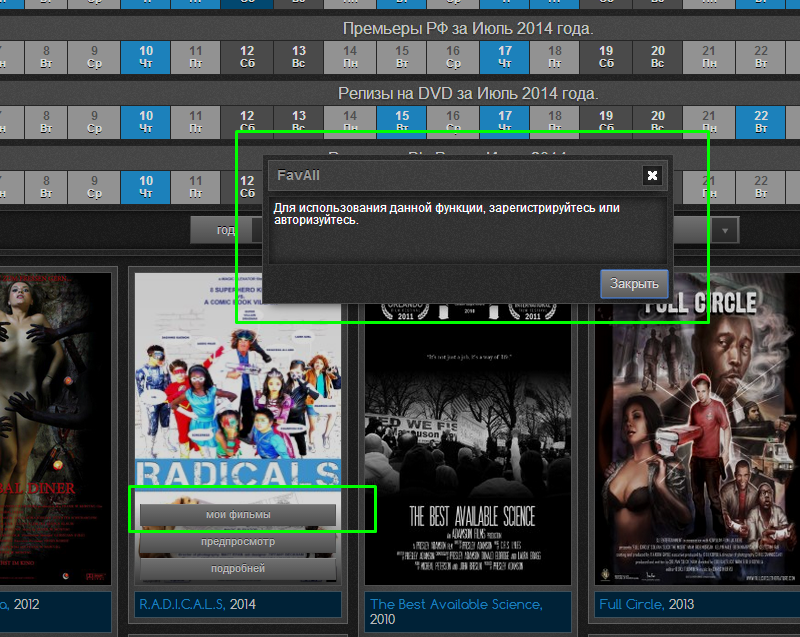Select 10 Чт in Премьеры РФ row

pyautogui.click(x=146, y=57)
